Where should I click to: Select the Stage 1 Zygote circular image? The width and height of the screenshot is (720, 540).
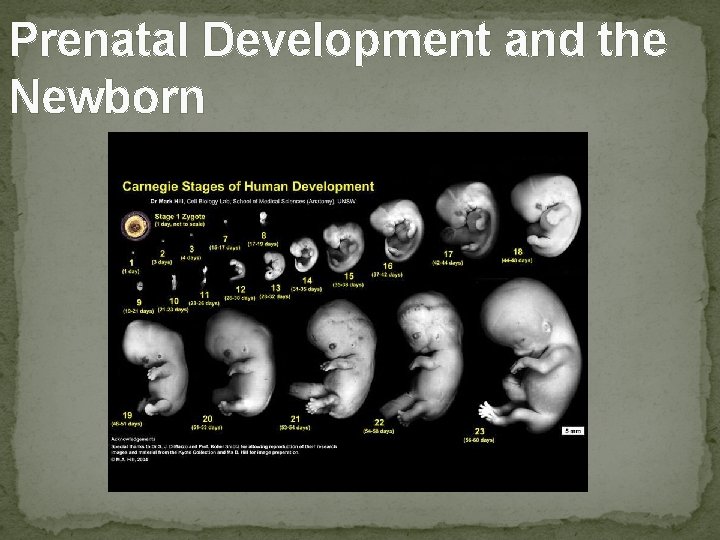135,225
